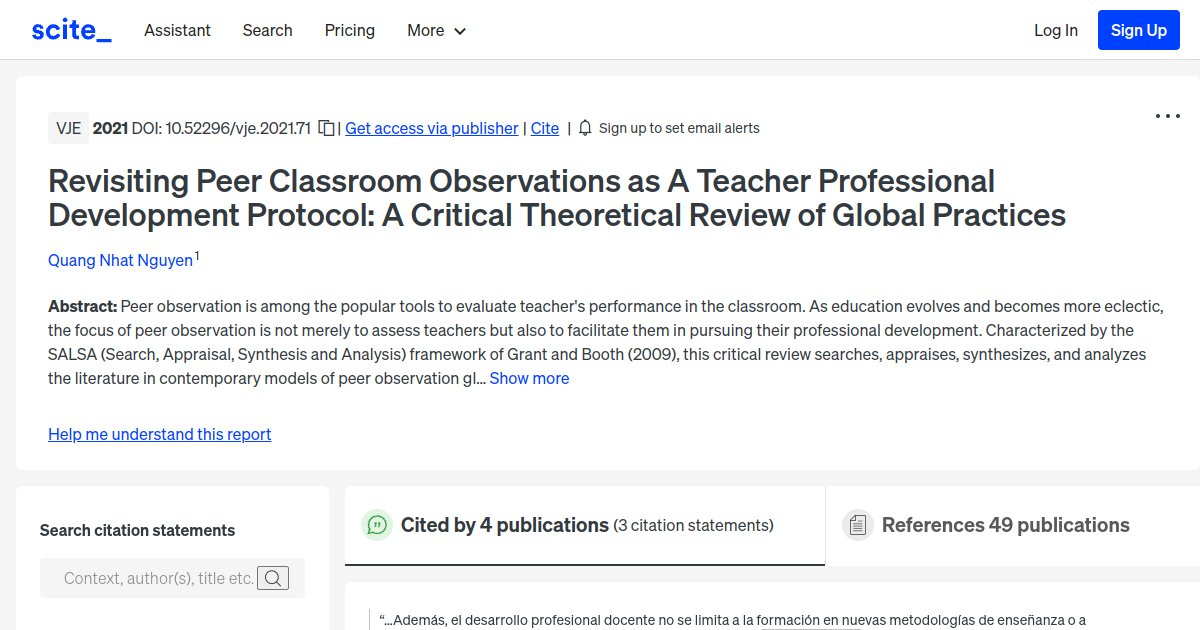
Task: Open Help me understand this report
Action: pyautogui.click(x=159, y=434)
